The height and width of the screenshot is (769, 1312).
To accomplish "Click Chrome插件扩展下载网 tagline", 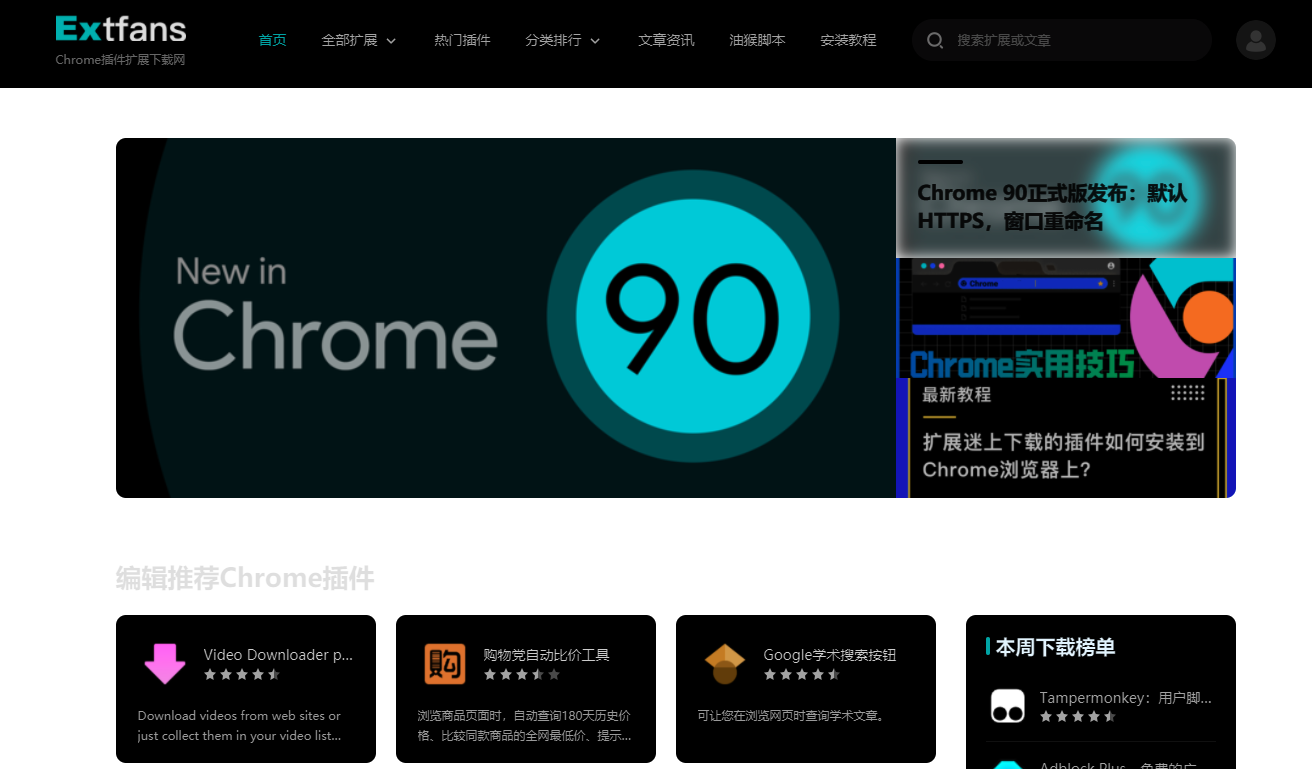I will (x=120, y=60).
